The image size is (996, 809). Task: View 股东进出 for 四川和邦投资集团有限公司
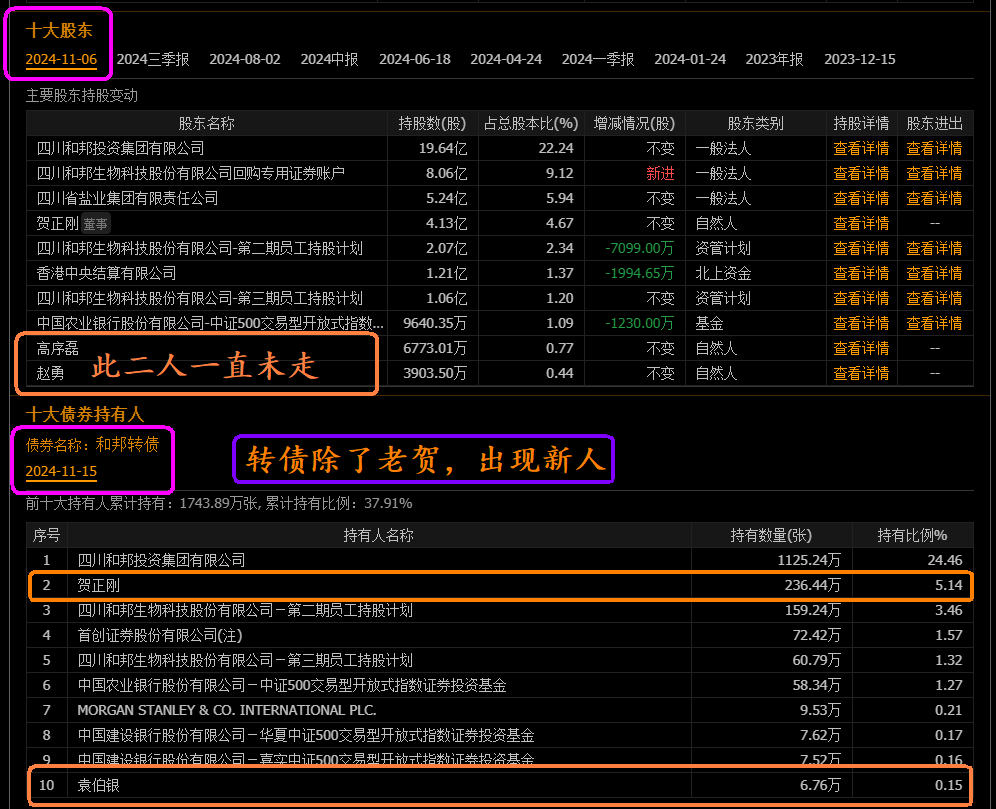[x=934, y=149]
